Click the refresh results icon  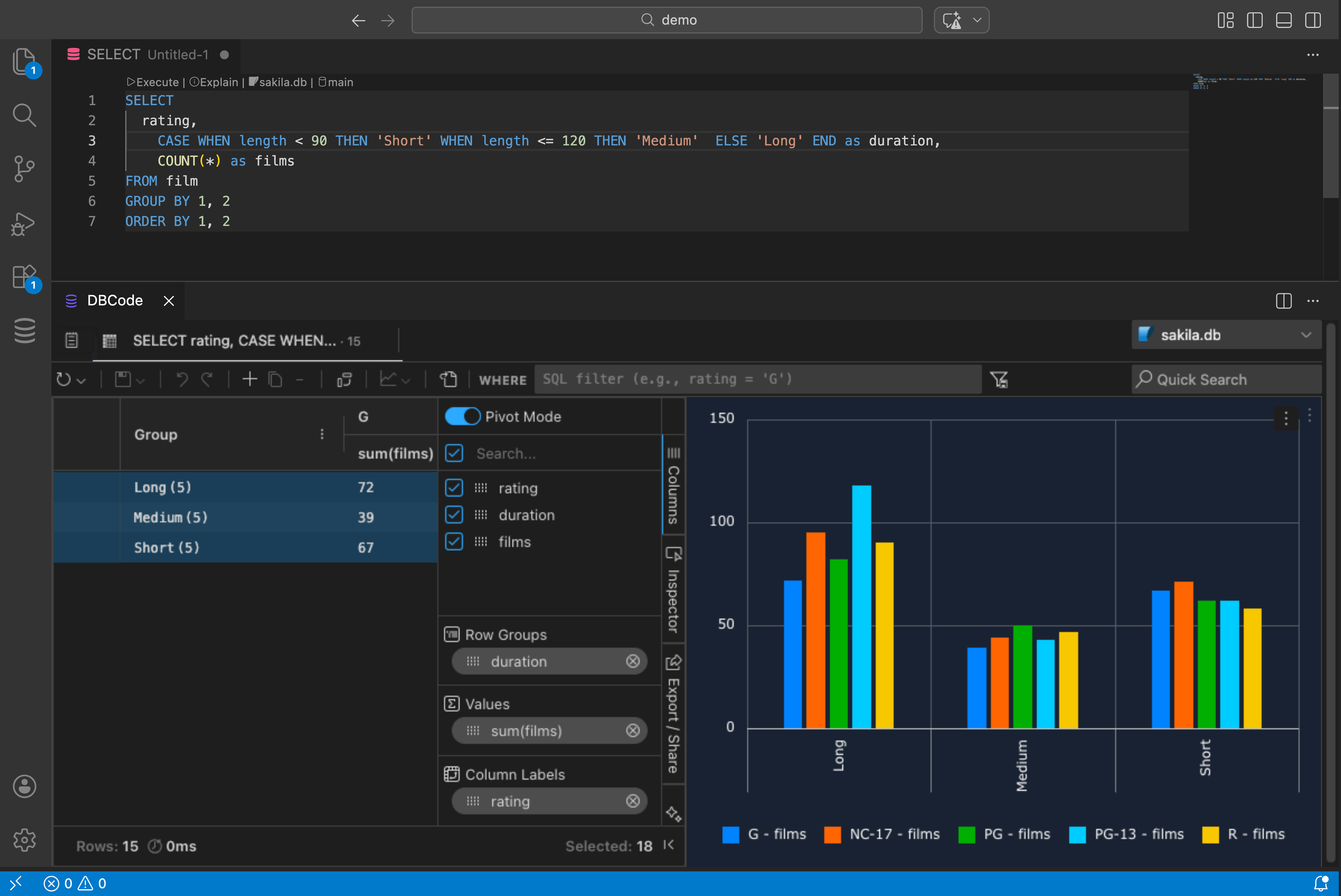63,379
